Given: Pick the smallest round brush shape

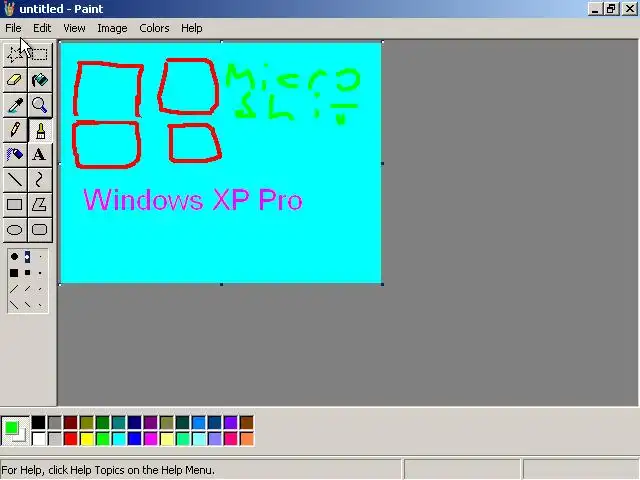Looking at the screenshot, I should 40,257.
